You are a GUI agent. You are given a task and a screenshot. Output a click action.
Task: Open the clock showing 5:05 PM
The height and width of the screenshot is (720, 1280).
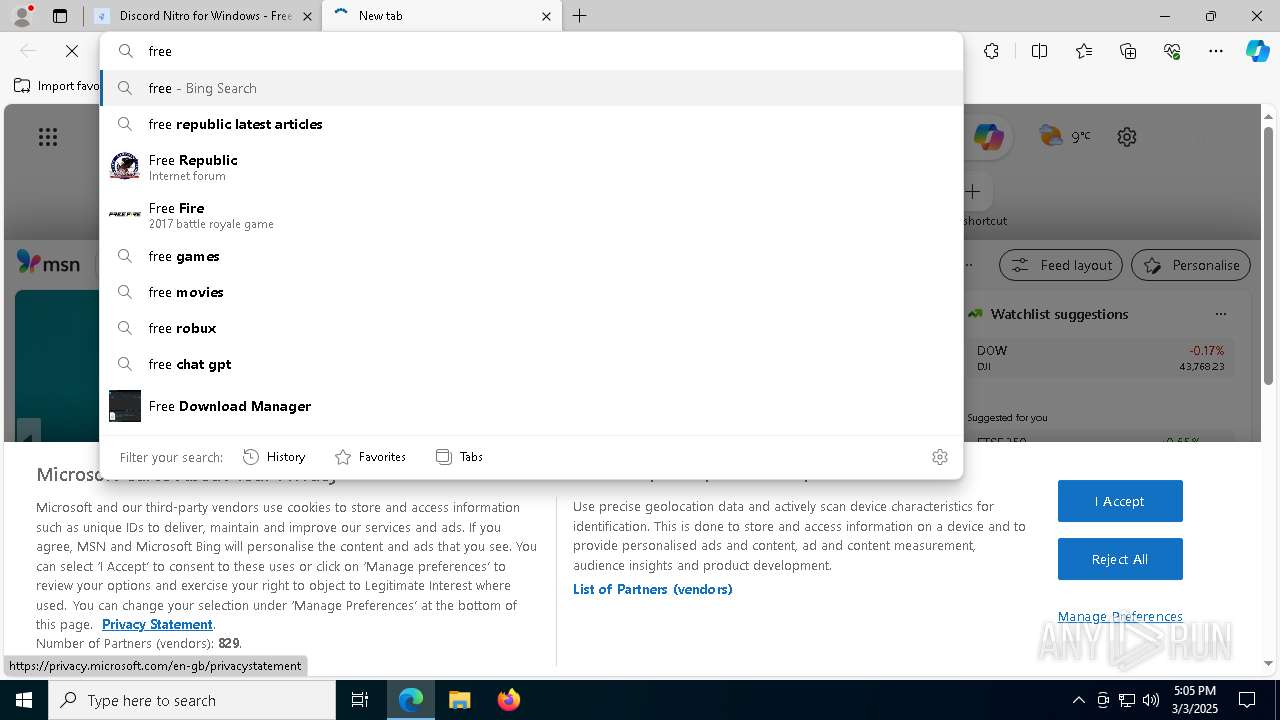pyautogui.click(x=1194, y=700)
